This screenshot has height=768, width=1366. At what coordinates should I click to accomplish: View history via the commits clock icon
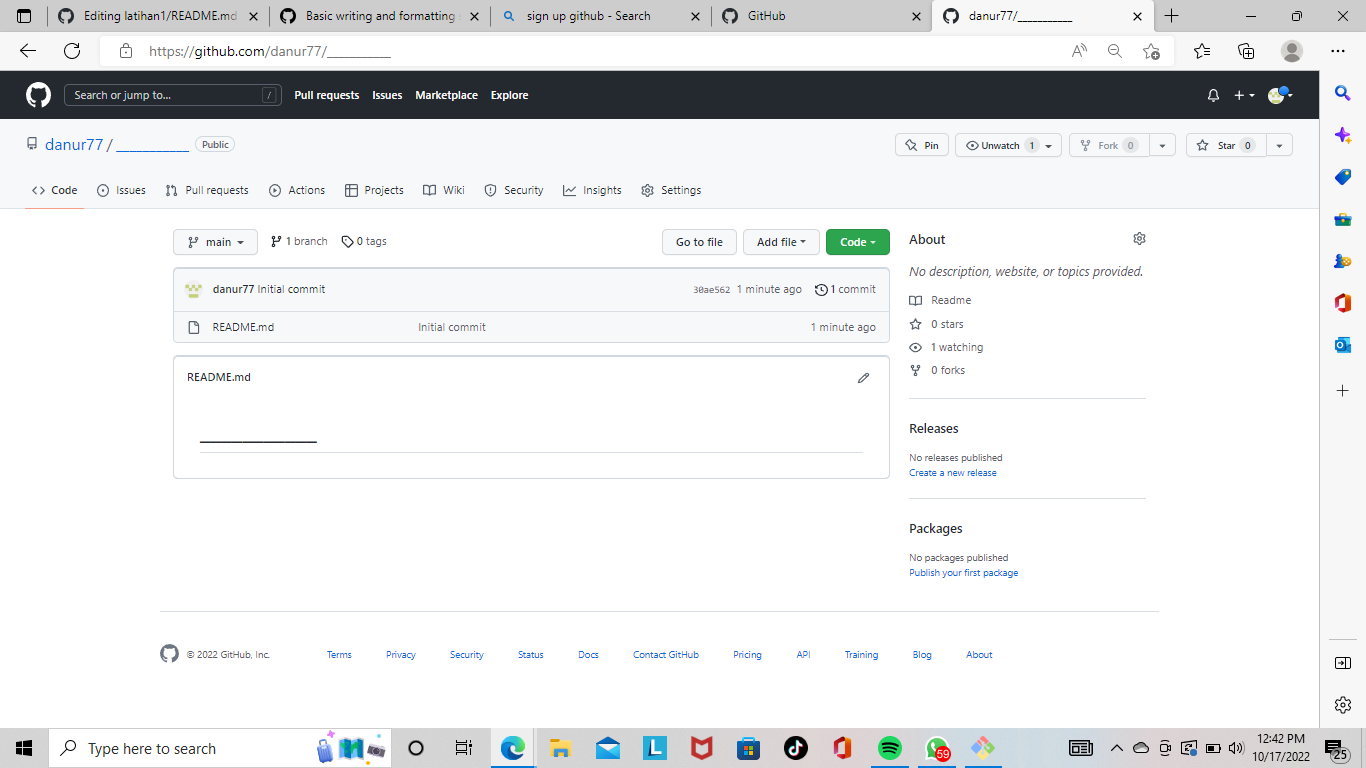pyautogui.click(x=820, y=289)
